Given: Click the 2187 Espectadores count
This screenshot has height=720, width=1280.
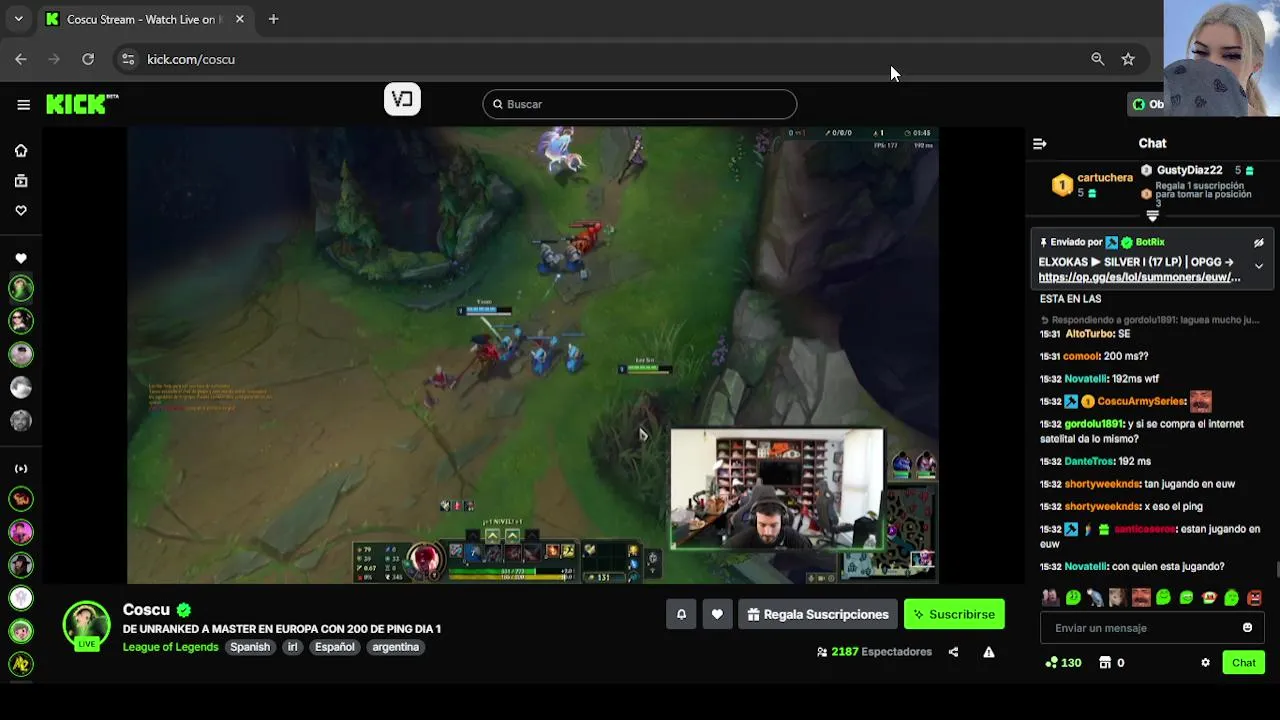Looking at the screenshot, I should [x=874, y=652].
